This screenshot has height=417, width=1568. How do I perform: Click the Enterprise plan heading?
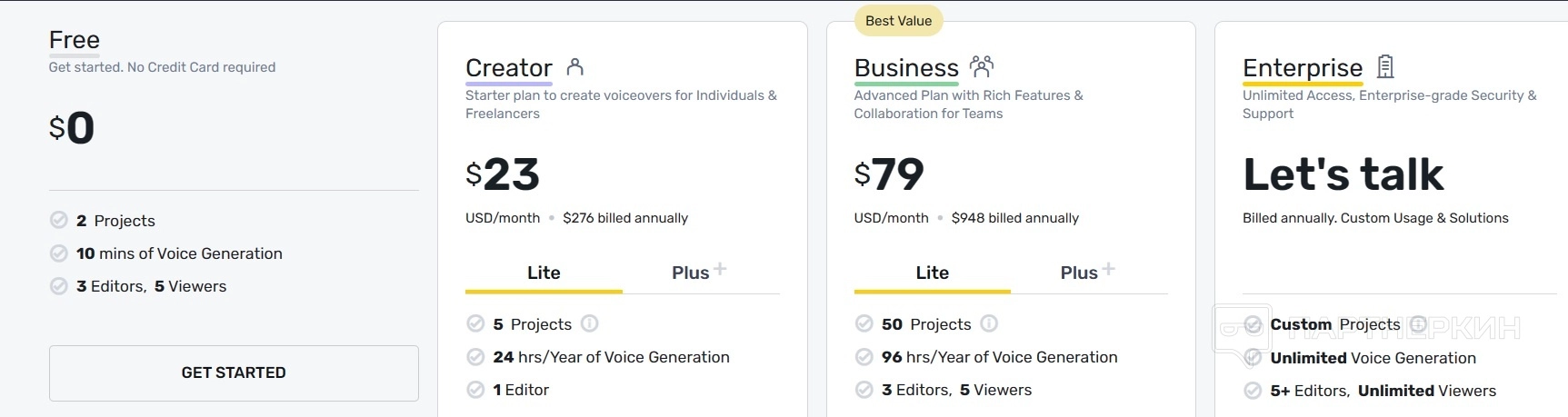(x=1302, y=68)
